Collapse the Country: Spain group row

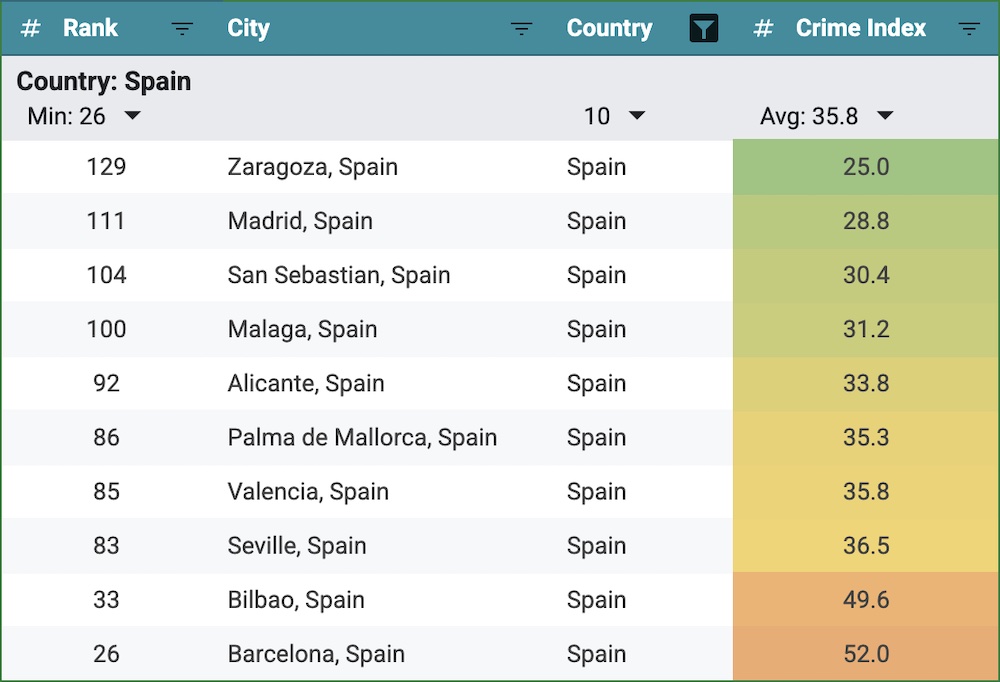104,82
